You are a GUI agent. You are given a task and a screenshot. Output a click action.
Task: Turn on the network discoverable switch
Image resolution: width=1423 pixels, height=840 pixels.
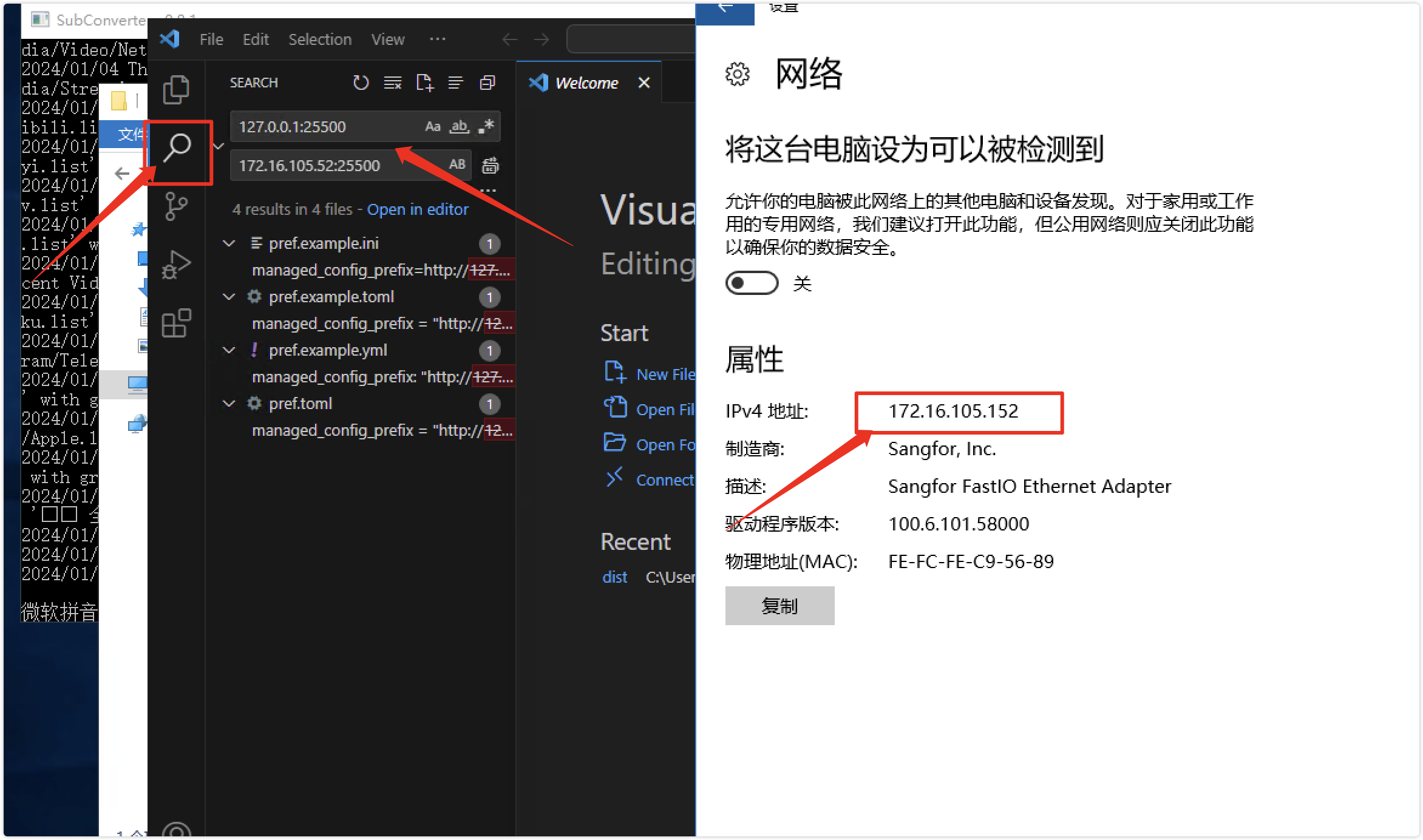coord(752,283)
